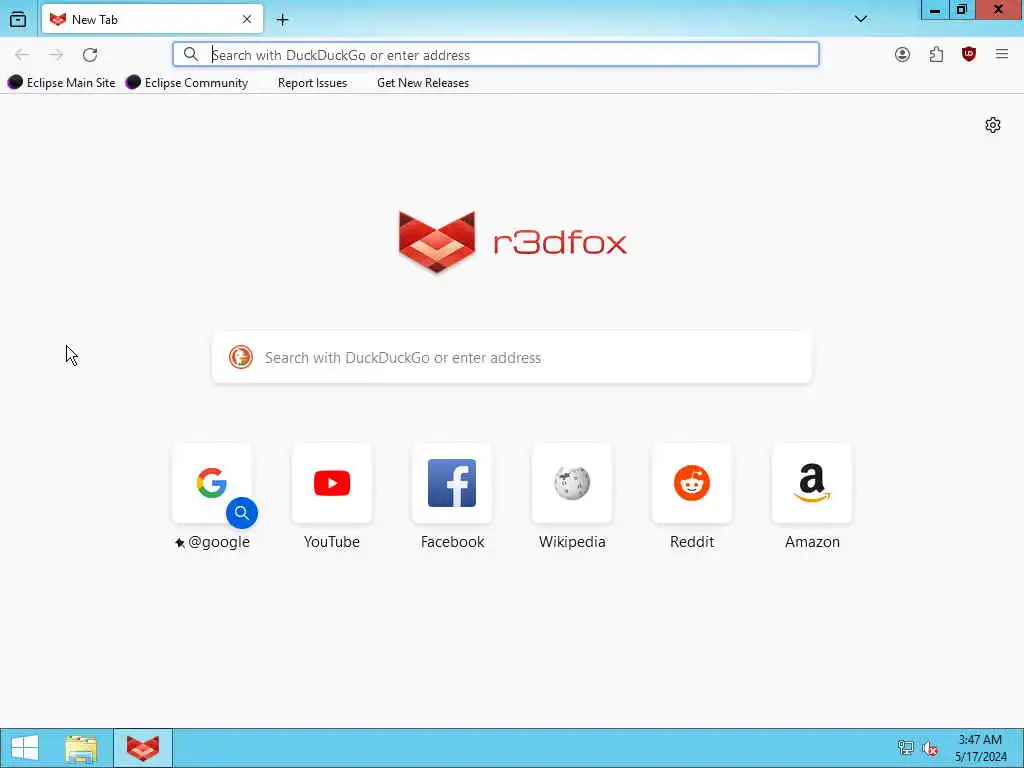
Task: Go forward with the forward arrow
Action: 56,55
